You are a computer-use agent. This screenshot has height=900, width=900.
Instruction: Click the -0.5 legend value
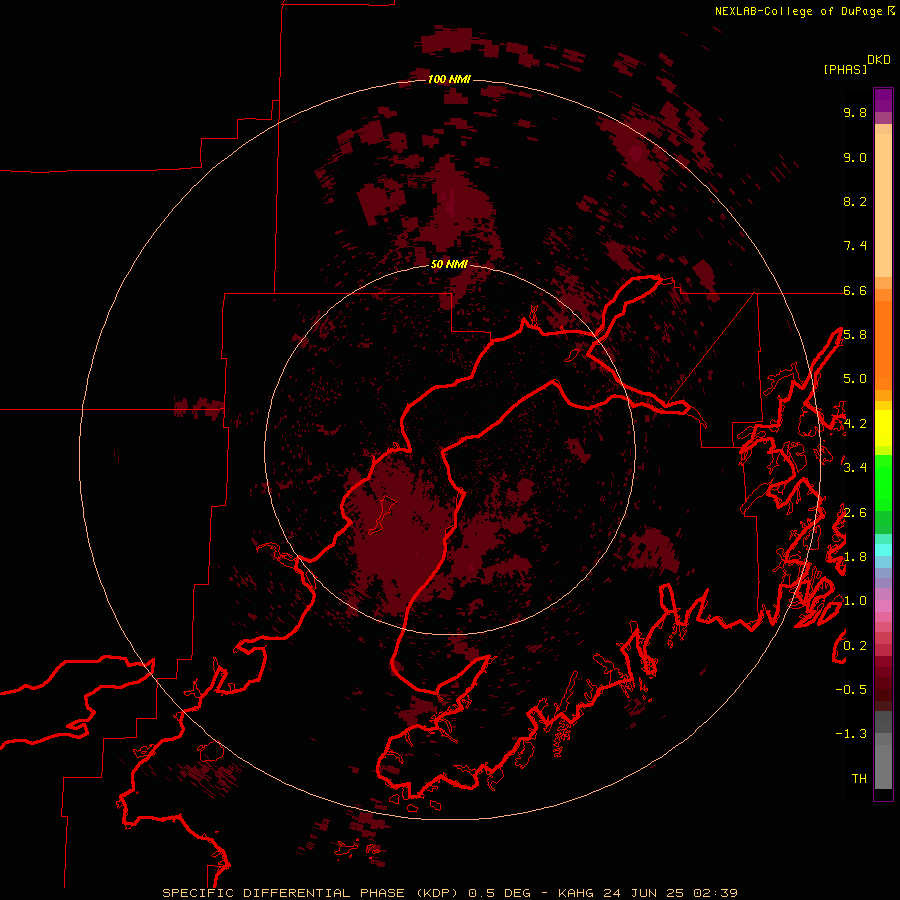851,690
